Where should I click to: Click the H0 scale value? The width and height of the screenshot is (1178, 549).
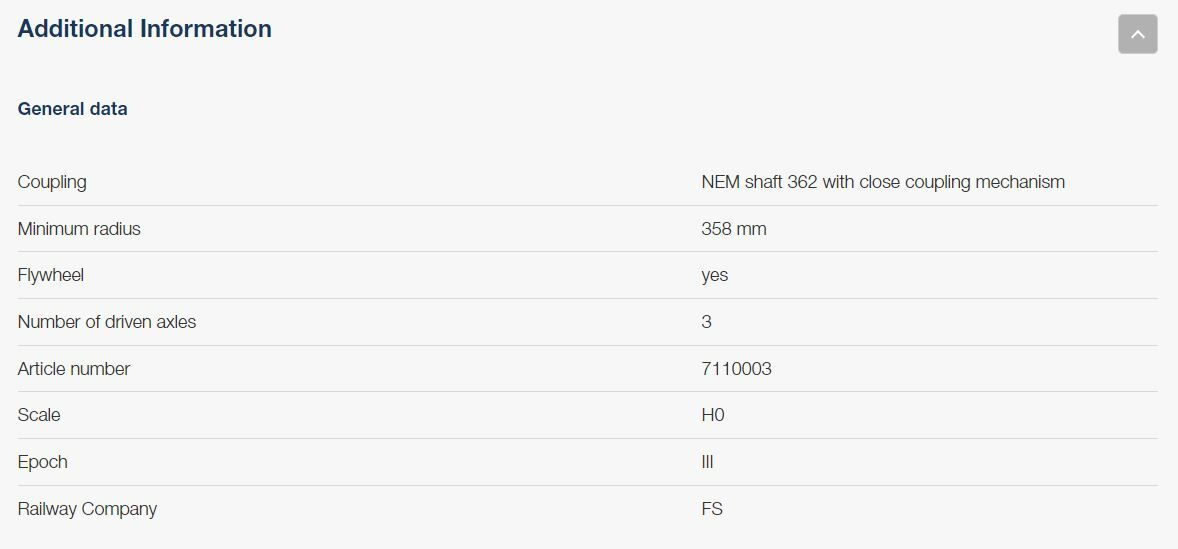click(713, 415)
